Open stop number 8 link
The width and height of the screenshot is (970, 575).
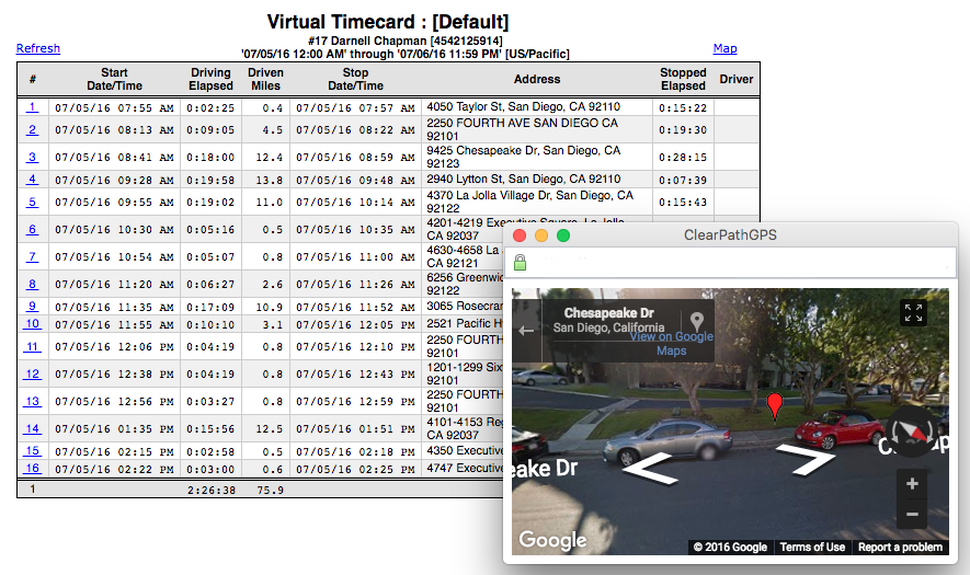pos(32,284)
